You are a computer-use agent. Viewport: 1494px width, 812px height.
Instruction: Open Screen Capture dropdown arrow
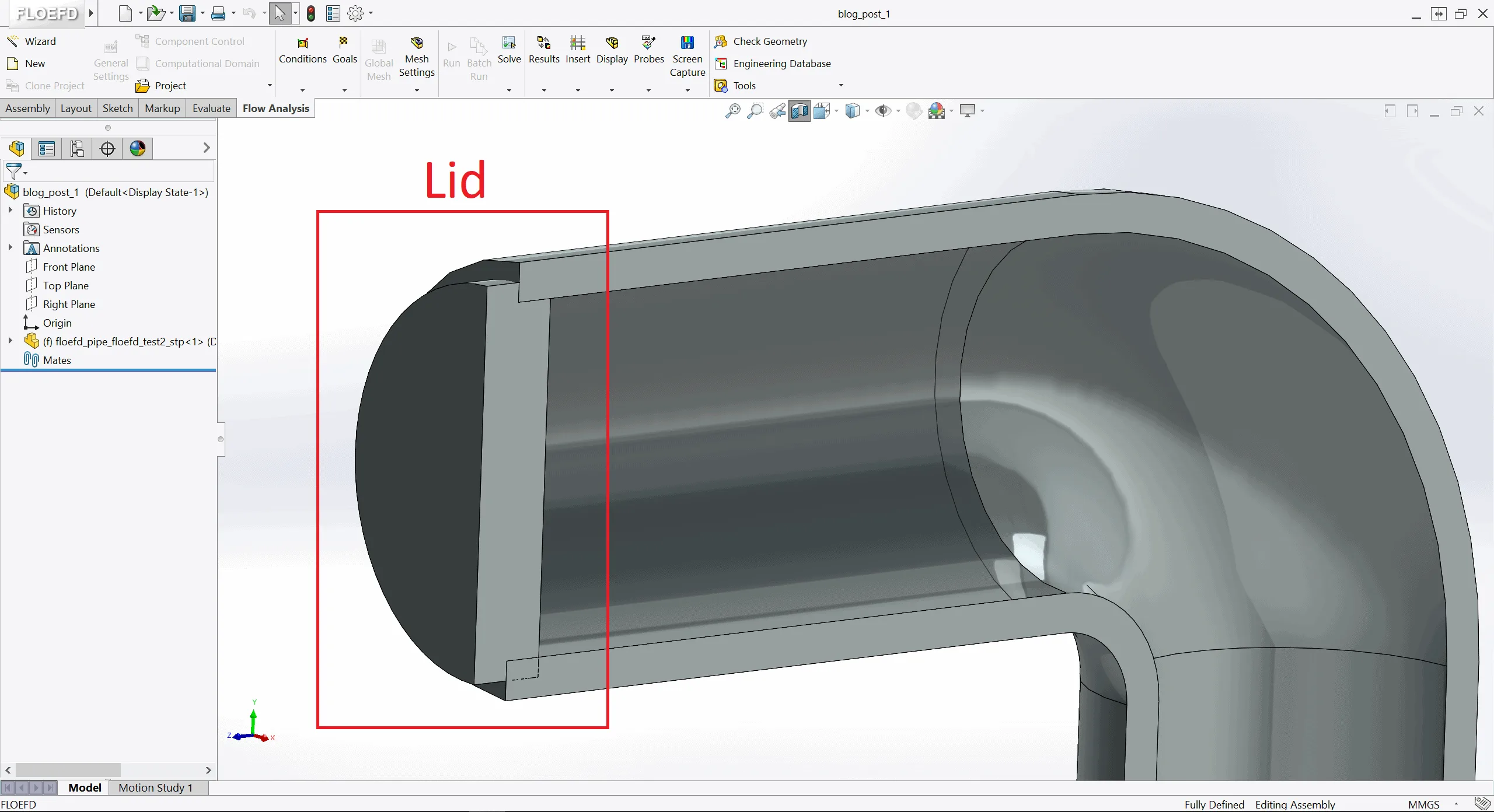pos(687,90)
